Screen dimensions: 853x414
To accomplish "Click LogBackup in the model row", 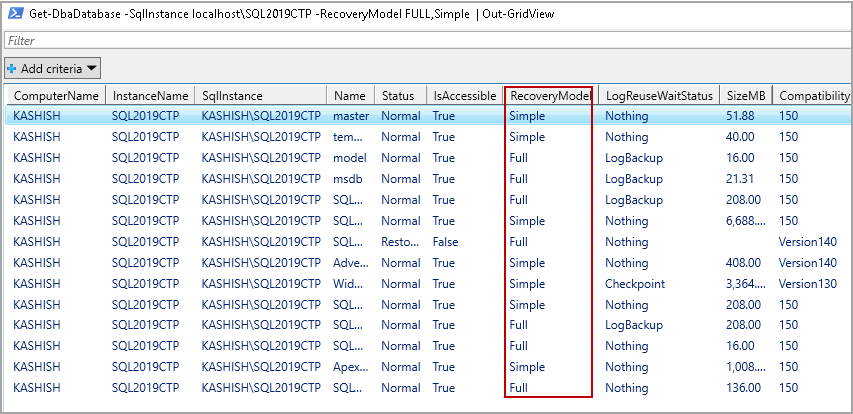I will pos(634,158).
